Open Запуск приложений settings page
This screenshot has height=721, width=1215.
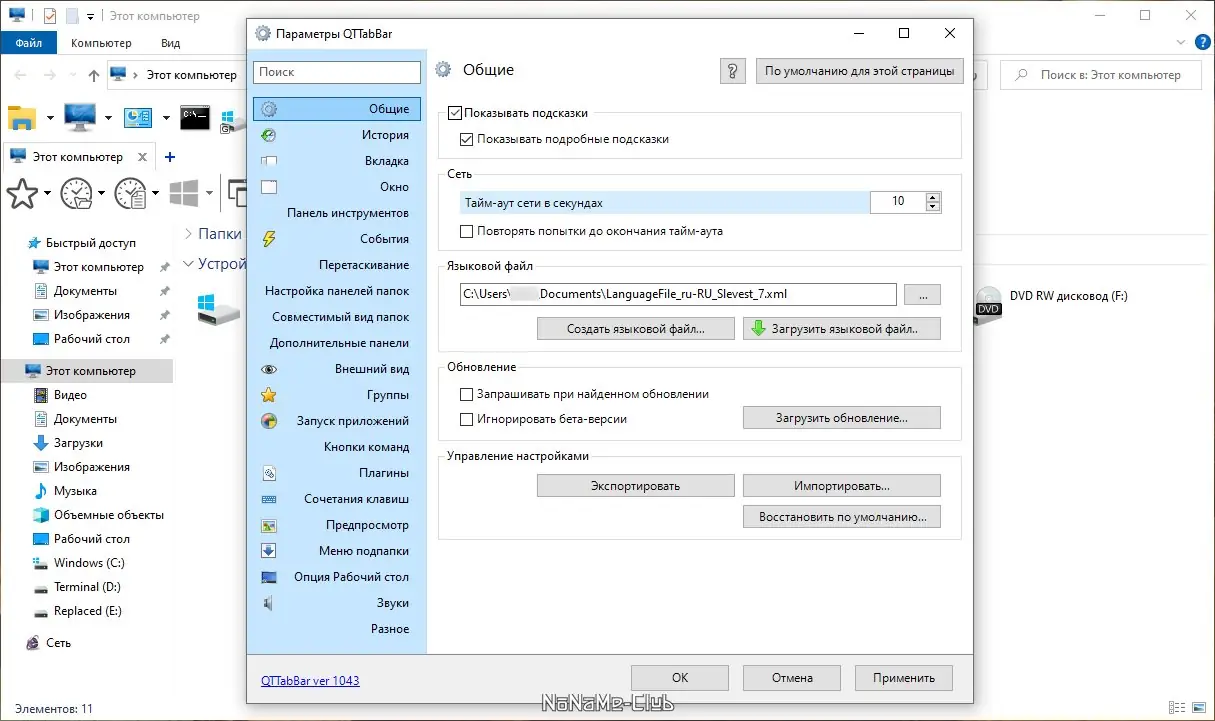point(337,421)
